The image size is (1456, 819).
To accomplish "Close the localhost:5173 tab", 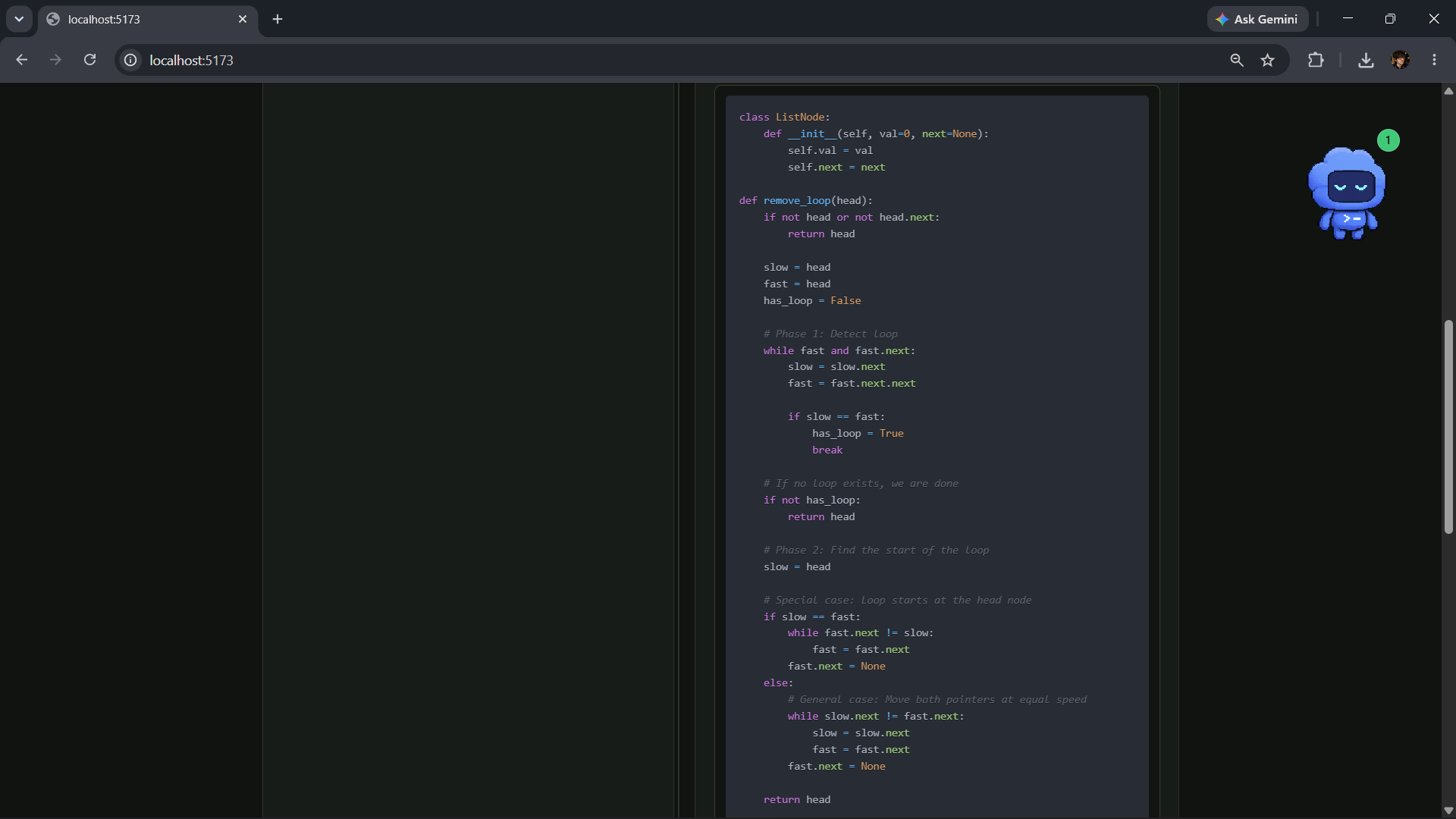I will click(243, 19).
